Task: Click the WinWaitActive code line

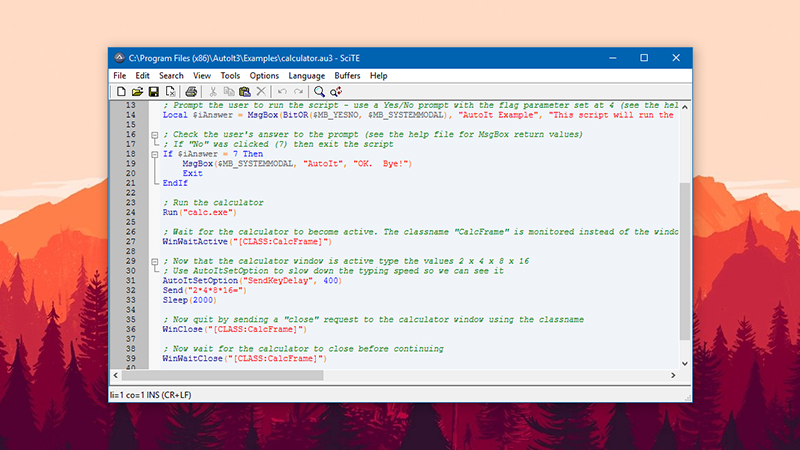Action: pos(247,242)
